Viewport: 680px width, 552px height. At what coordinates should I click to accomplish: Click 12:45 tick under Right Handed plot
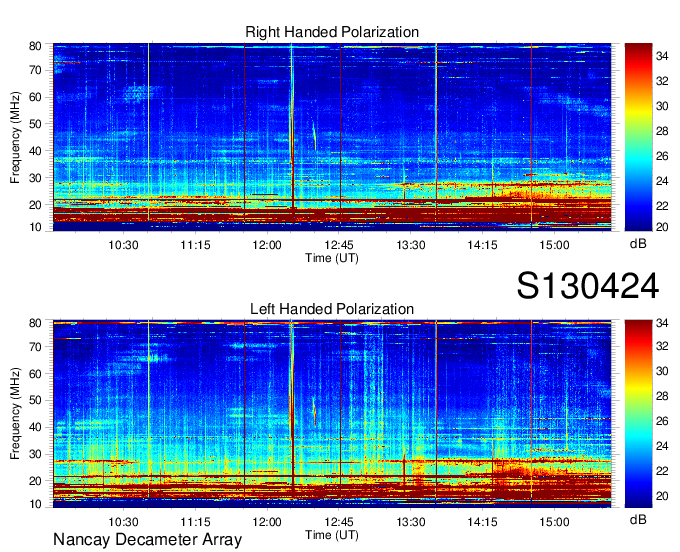tap(339, 245)
